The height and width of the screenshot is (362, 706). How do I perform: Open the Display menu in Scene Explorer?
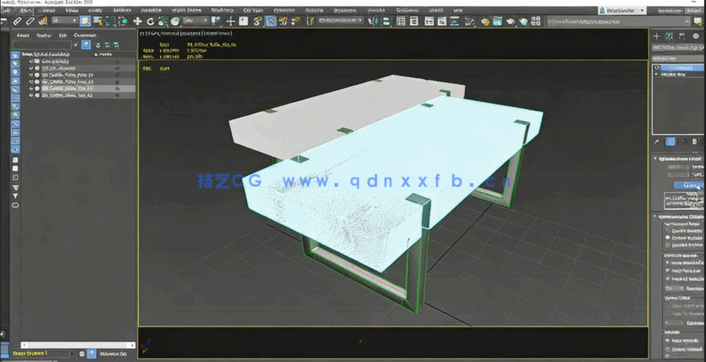coord(44,36)
